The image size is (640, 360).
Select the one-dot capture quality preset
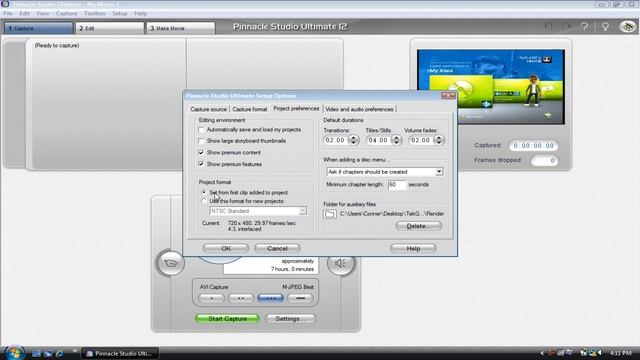pyautogui.click(x=211, y=298)
